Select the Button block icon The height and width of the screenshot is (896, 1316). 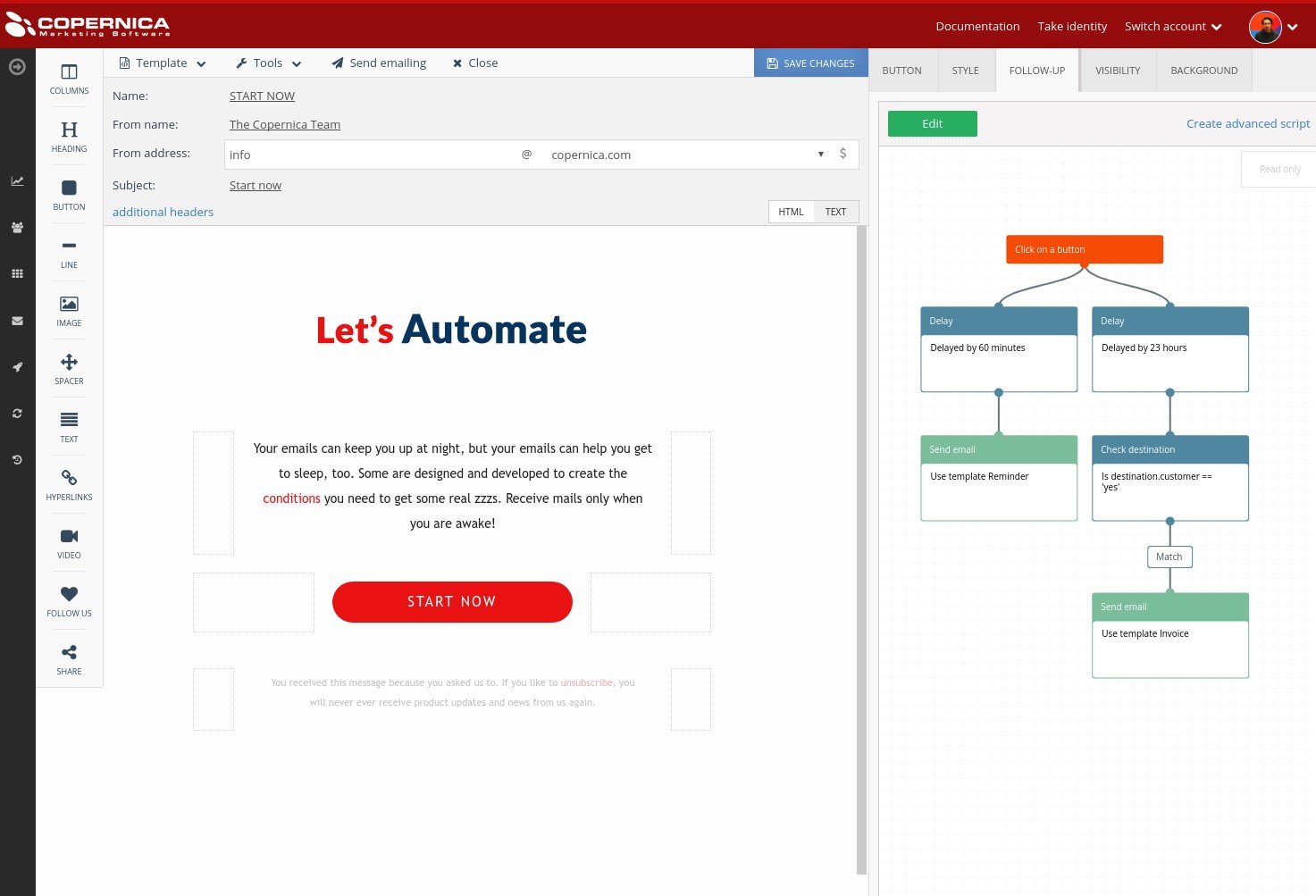coord(69,195)
